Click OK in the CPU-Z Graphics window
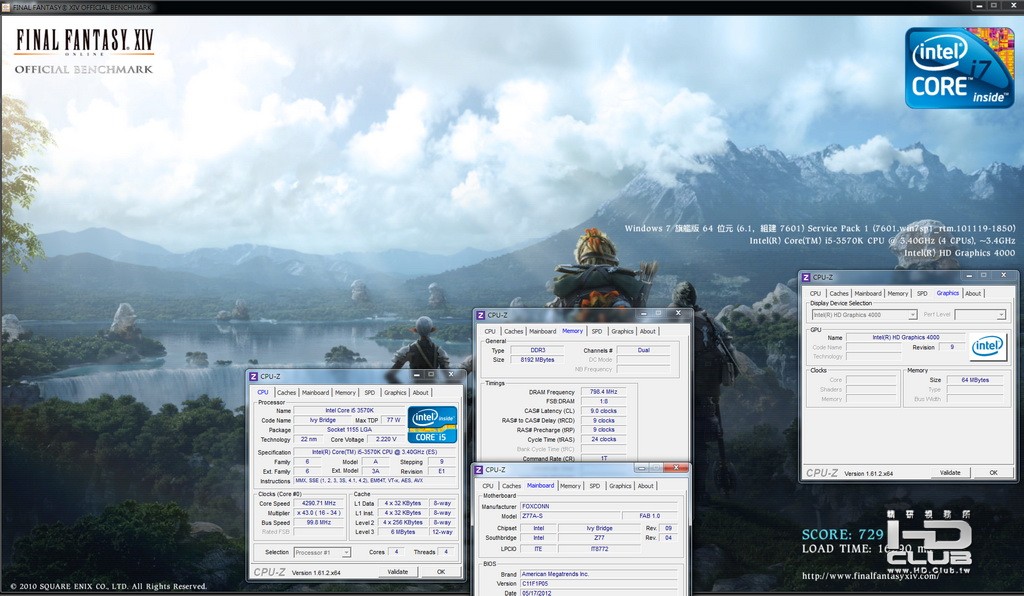 [993, 473]
